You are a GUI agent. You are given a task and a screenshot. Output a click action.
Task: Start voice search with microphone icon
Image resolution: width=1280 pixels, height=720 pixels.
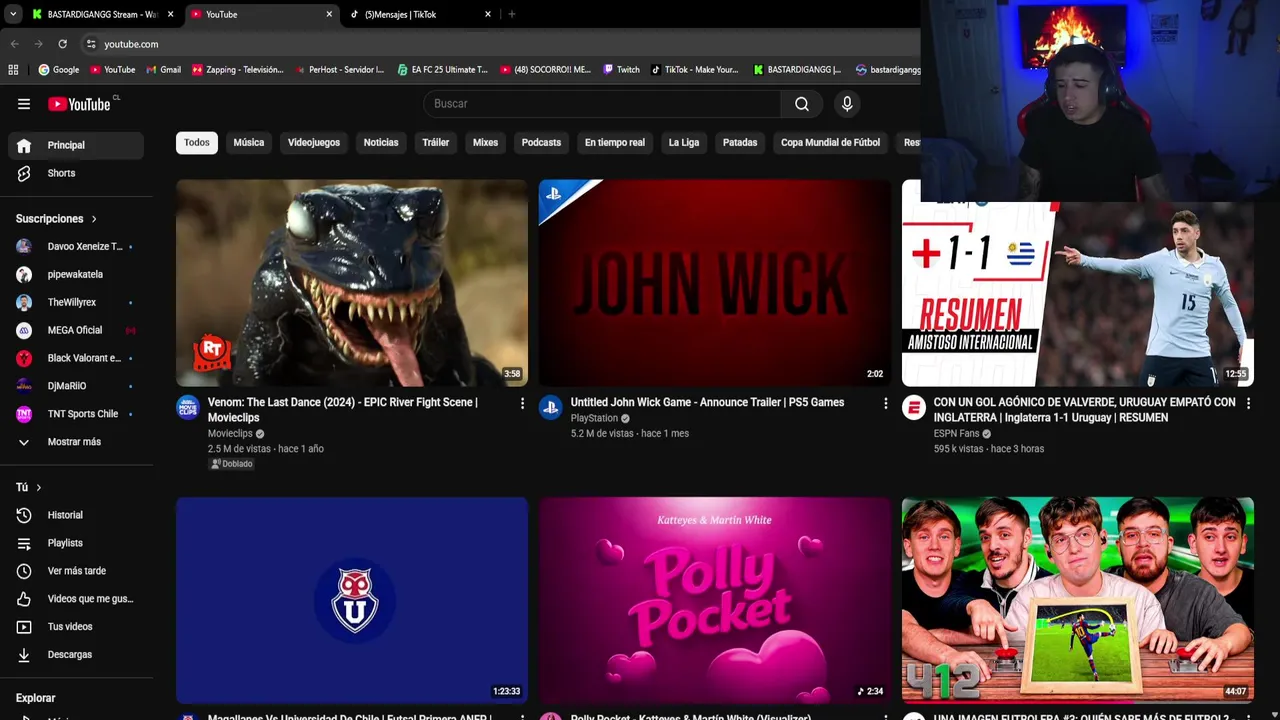pos(847,104)
